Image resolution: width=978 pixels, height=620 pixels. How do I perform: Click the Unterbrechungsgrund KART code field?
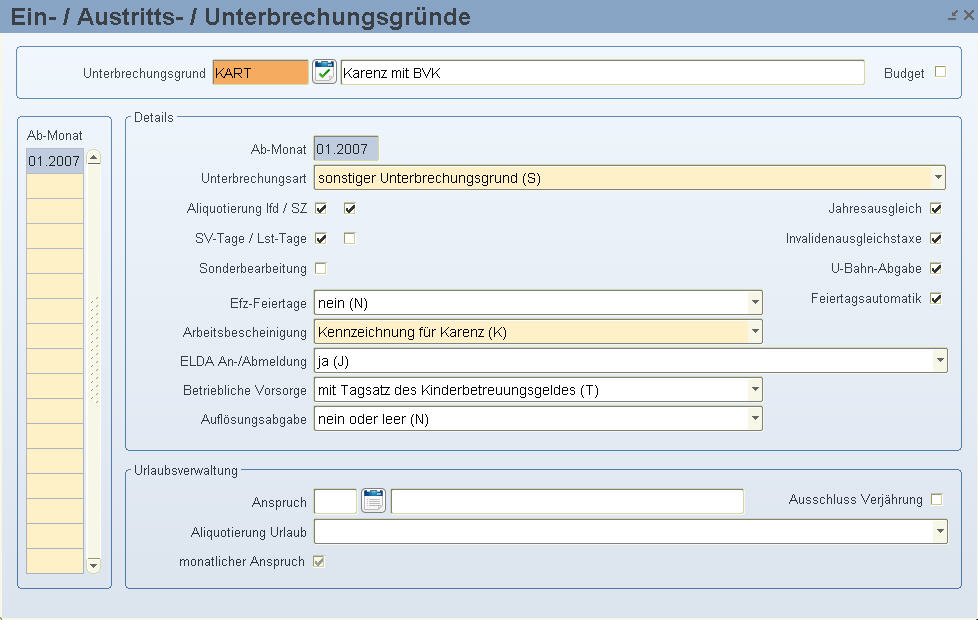tap(260, 73)
